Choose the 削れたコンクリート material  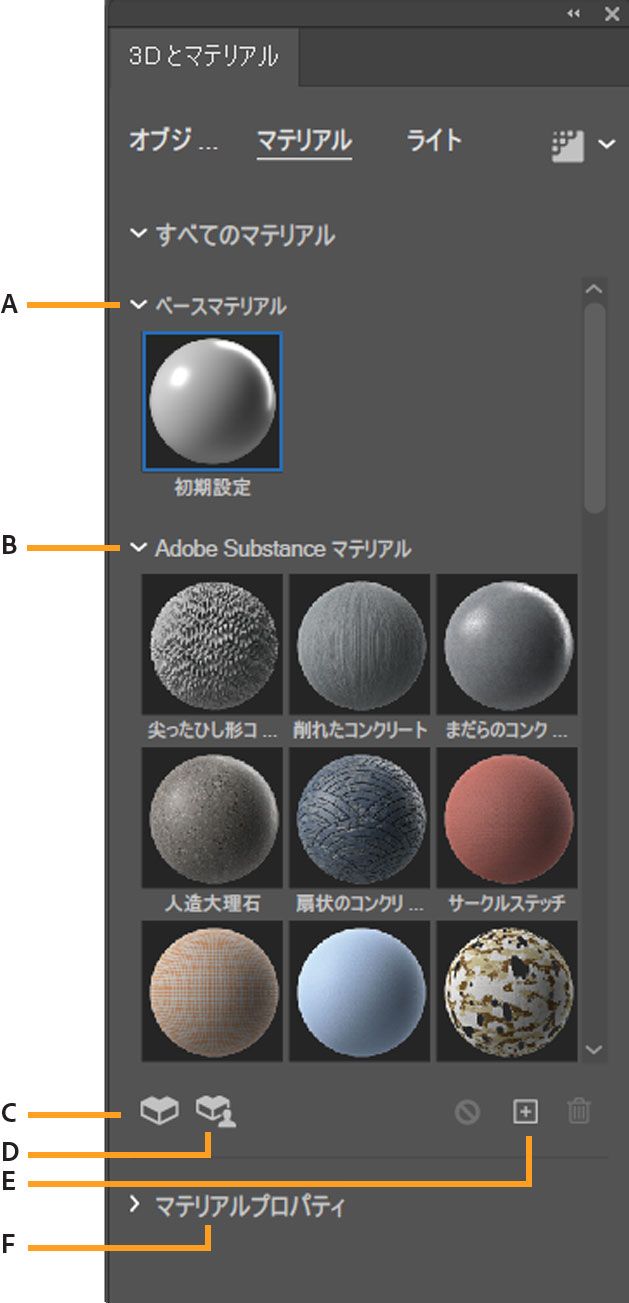click(x=359, y=643)
